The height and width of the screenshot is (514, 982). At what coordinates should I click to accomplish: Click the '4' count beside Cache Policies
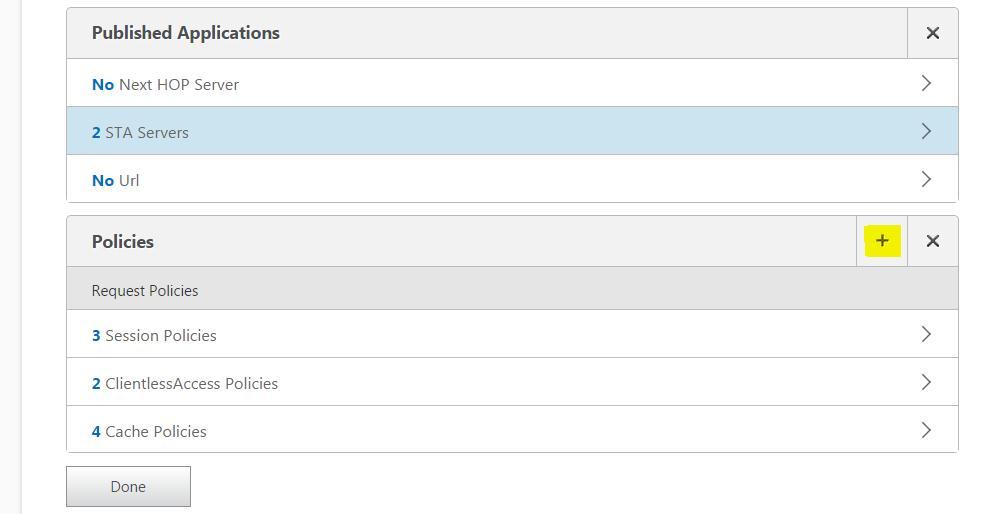96,432
